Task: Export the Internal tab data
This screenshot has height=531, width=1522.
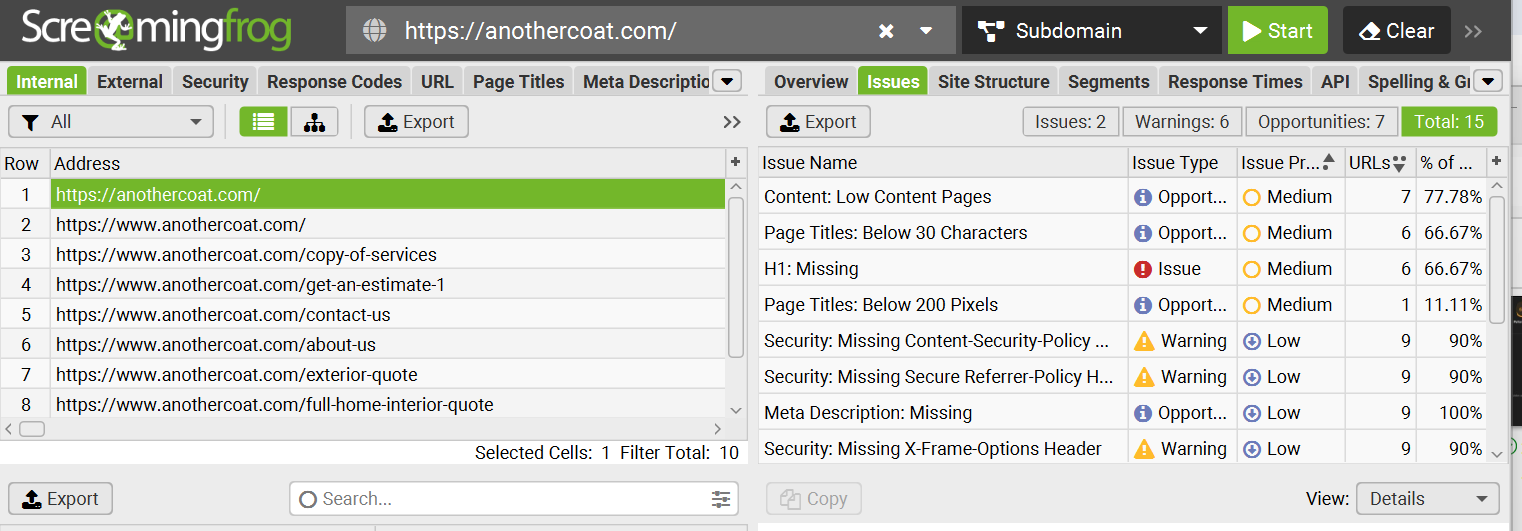Action: coord(416,122)
